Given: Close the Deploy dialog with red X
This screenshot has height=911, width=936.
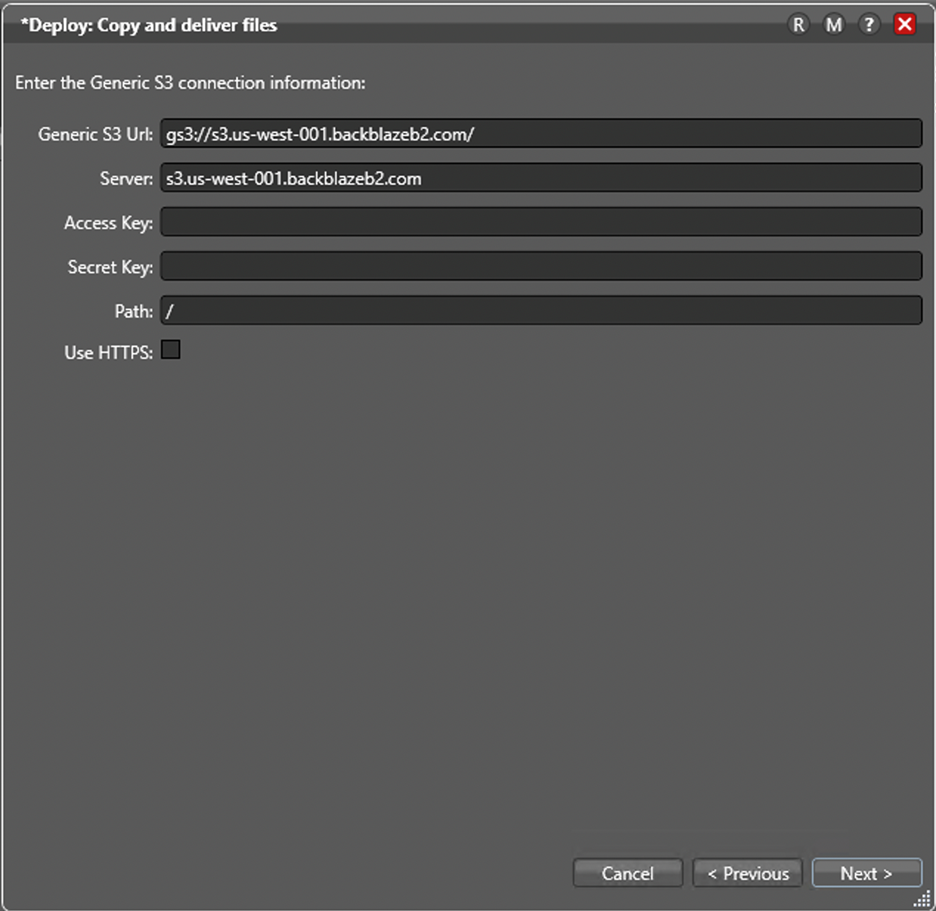Looking at the screenshot, I should point(904,24).
